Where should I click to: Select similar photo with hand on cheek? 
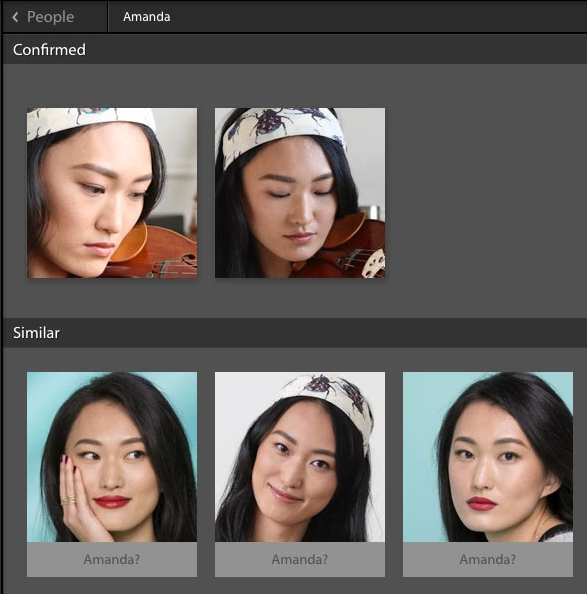pos(112,457)
